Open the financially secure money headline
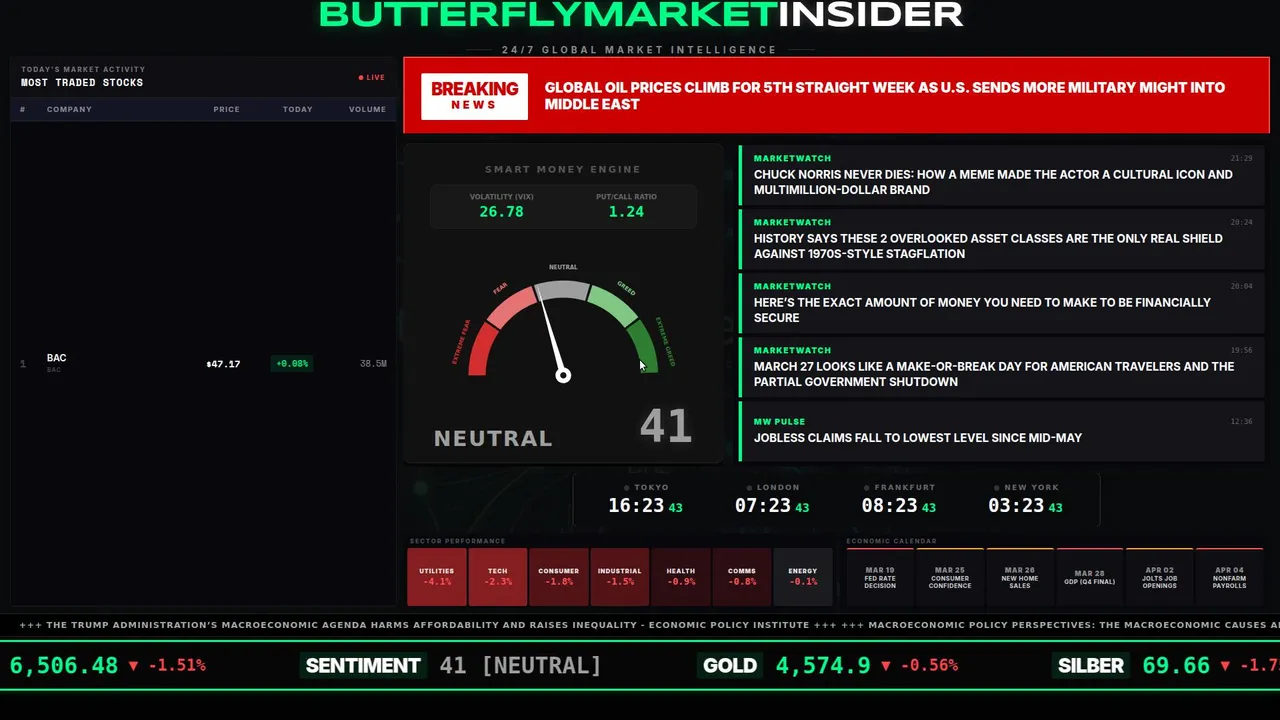 (x=1002, y=302)
